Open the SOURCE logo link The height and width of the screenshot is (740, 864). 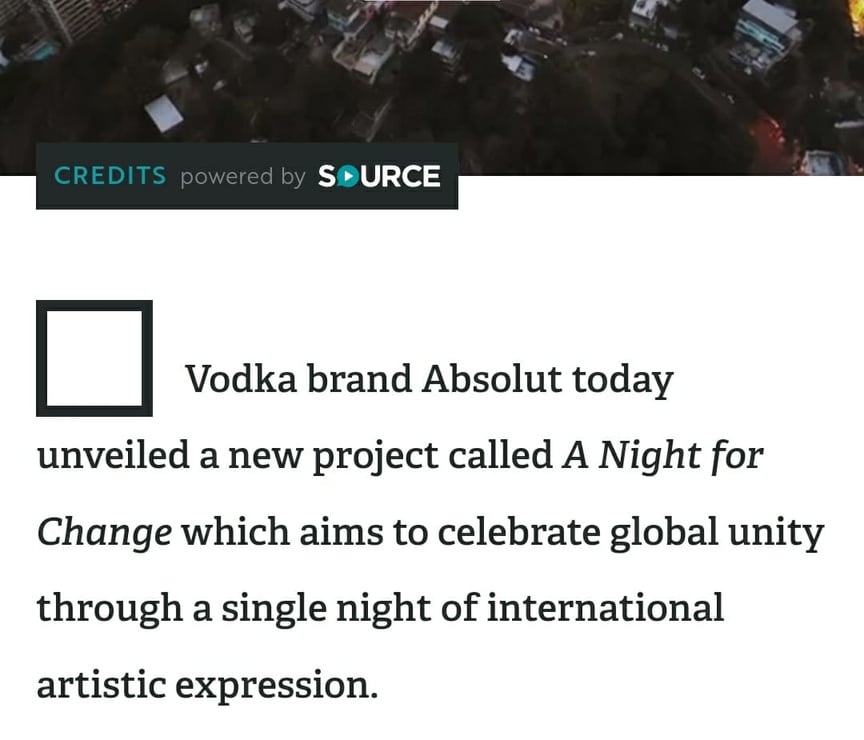379,177
